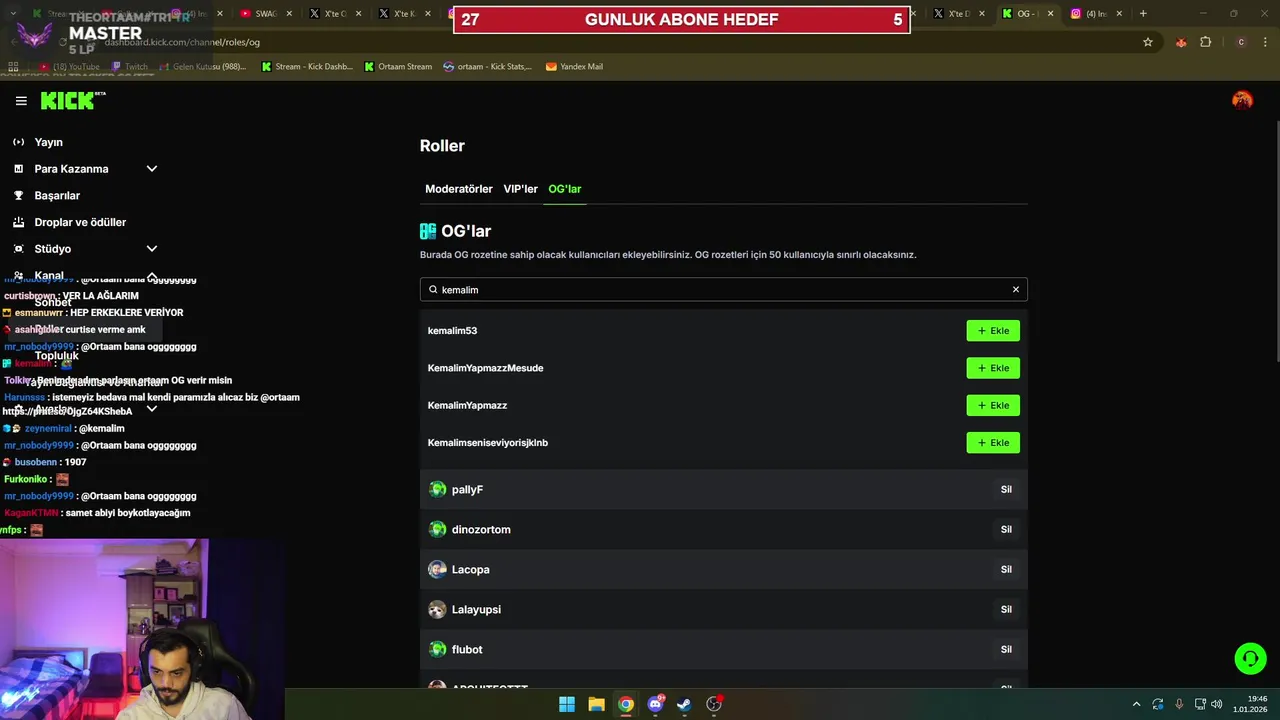Switch to the VIP'ler tab
1280x720 pixels.
520,189
